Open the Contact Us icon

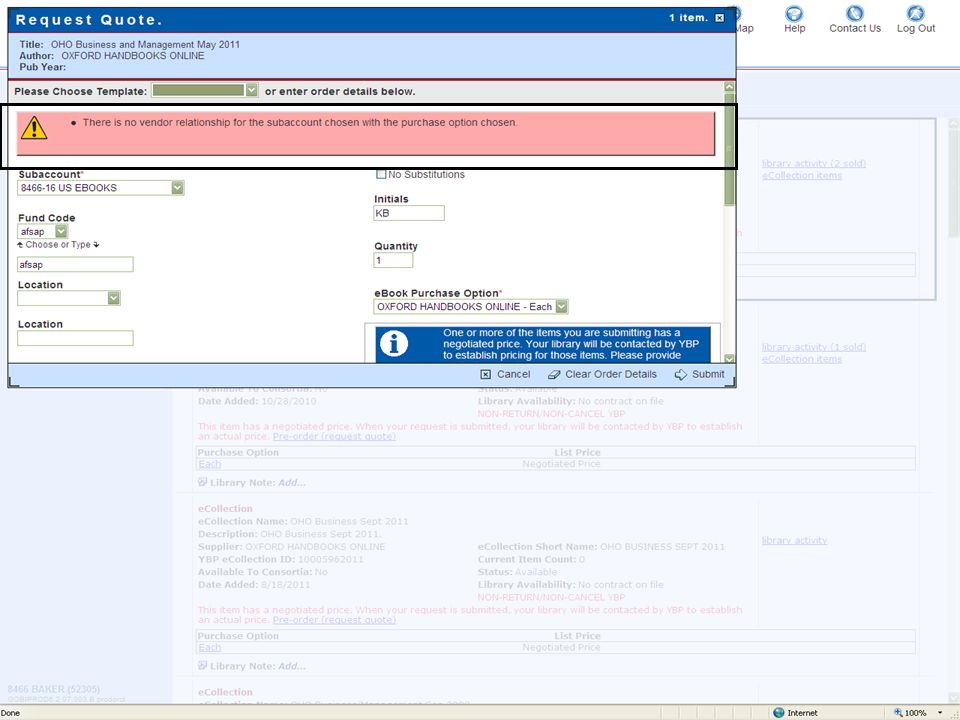855,13
